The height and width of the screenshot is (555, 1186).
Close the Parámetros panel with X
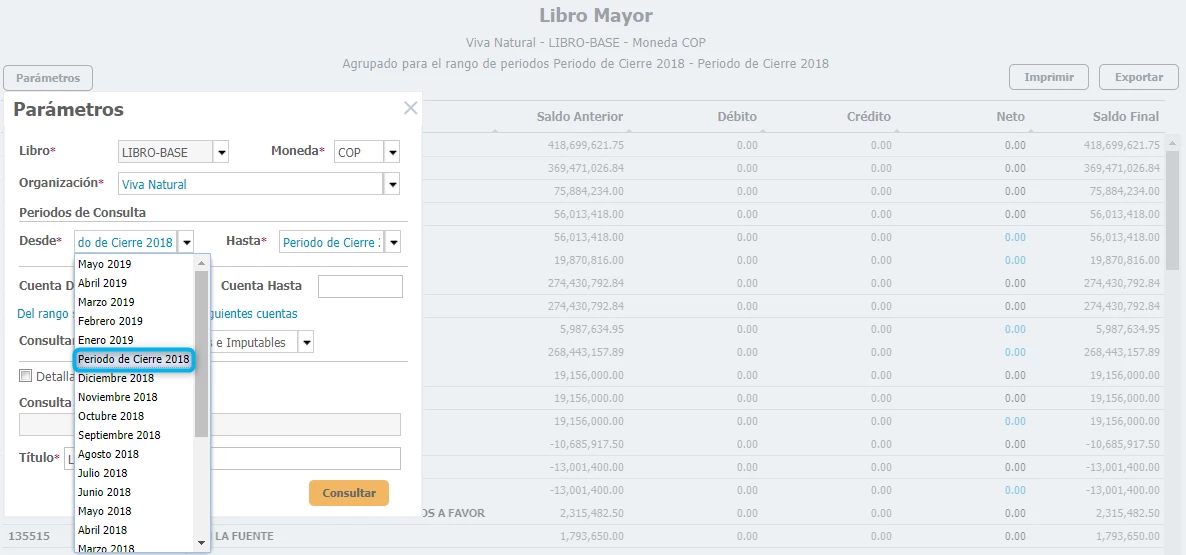point(410,108)
